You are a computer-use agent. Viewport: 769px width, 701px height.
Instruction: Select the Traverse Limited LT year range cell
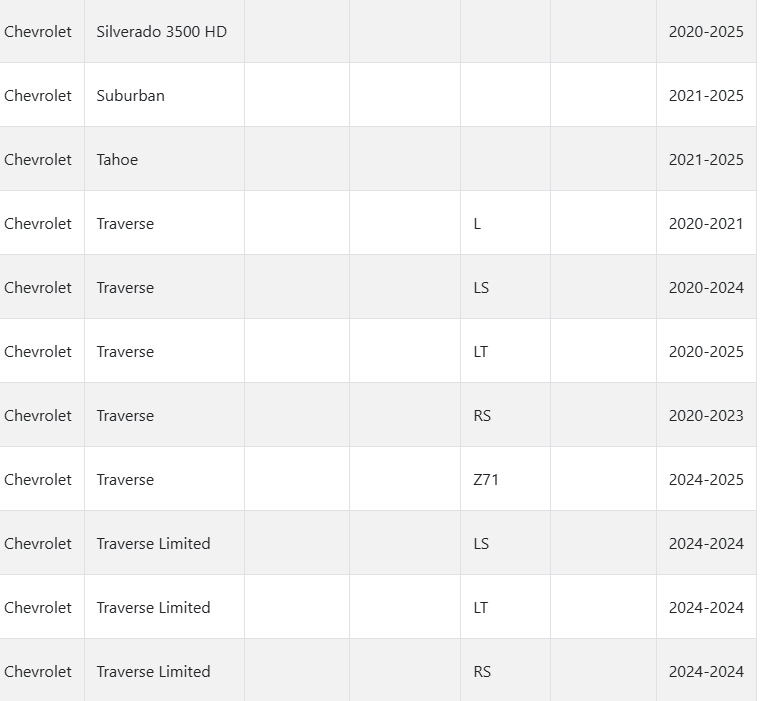pyautogui.click(x=706, y=608)
